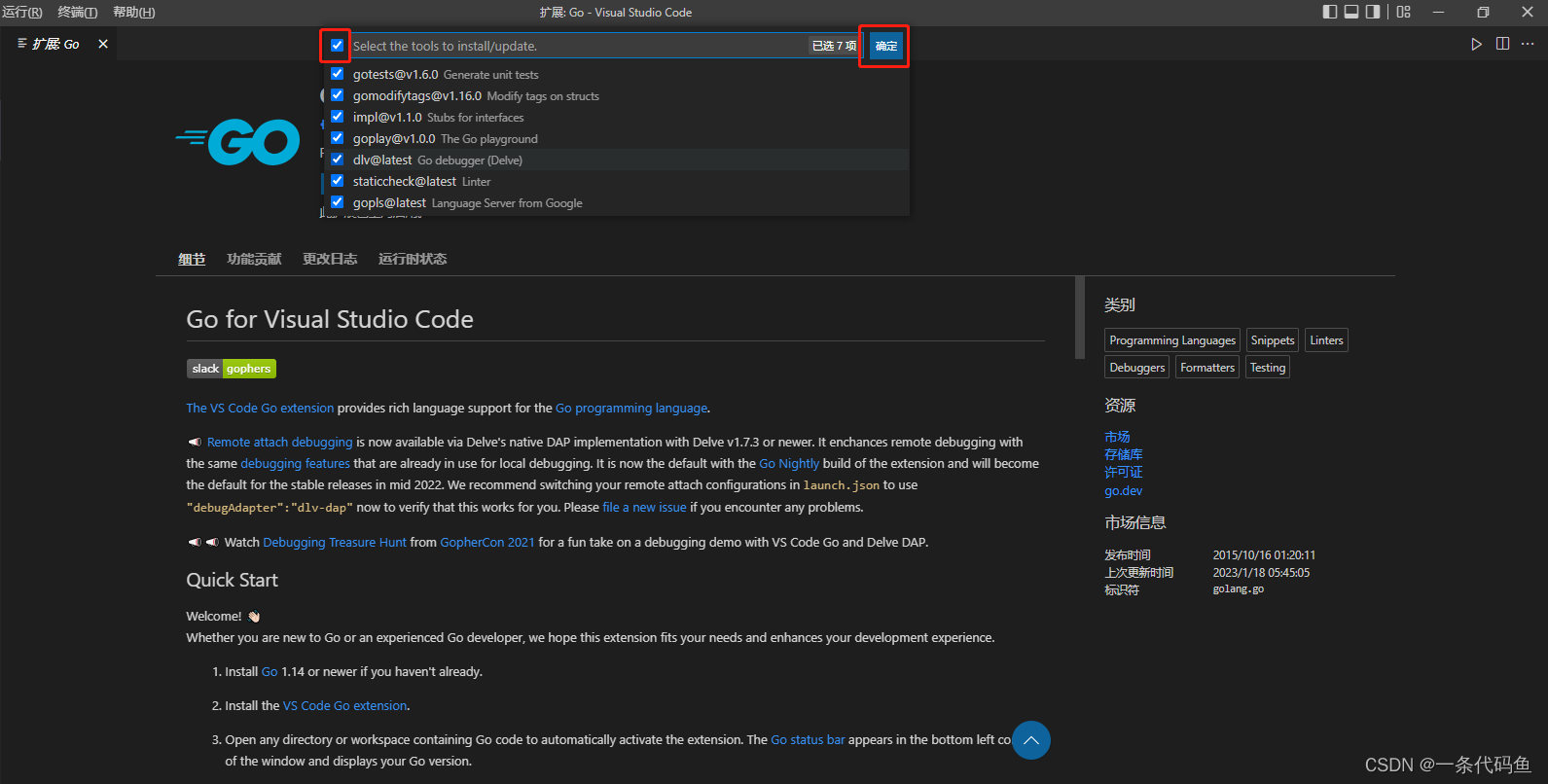Open the Go status bar link
Image resolution: width=1548 pixels, height=784 pixels.
[808, 740]
